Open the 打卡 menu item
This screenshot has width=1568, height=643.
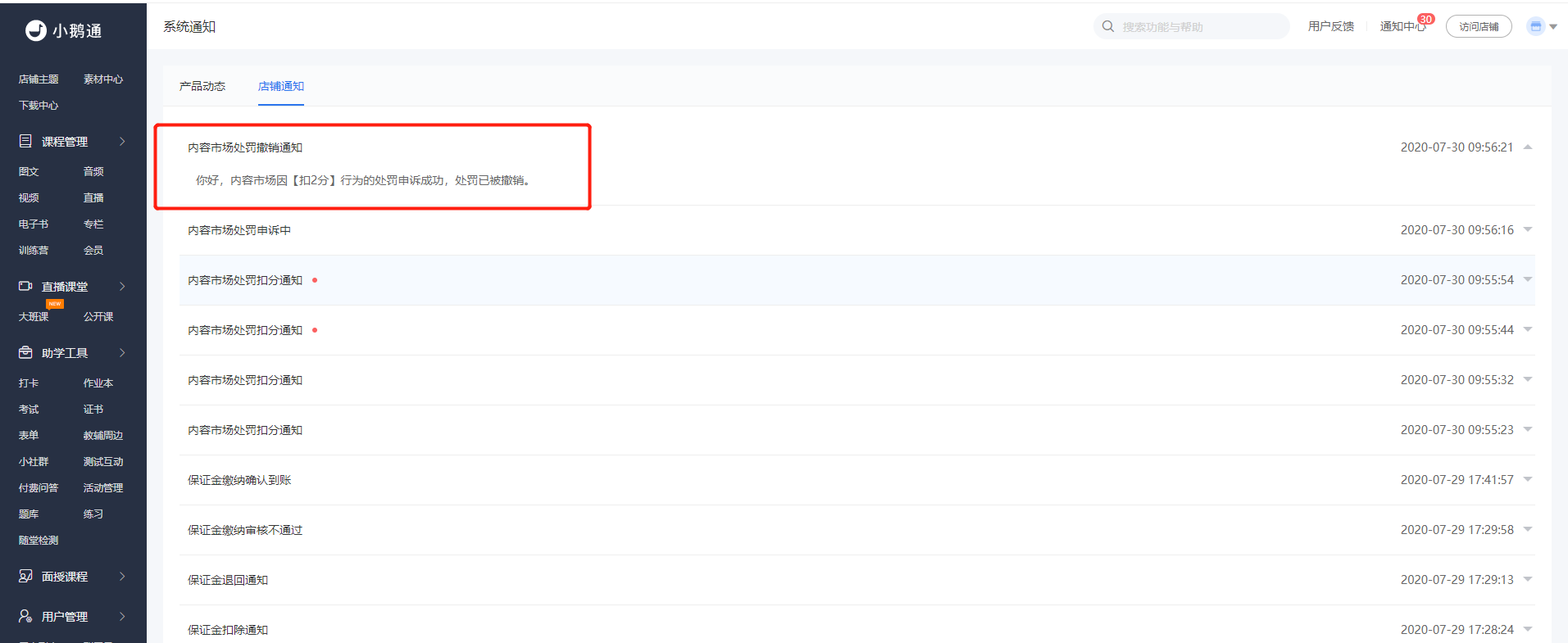click(x=29, y=383)
